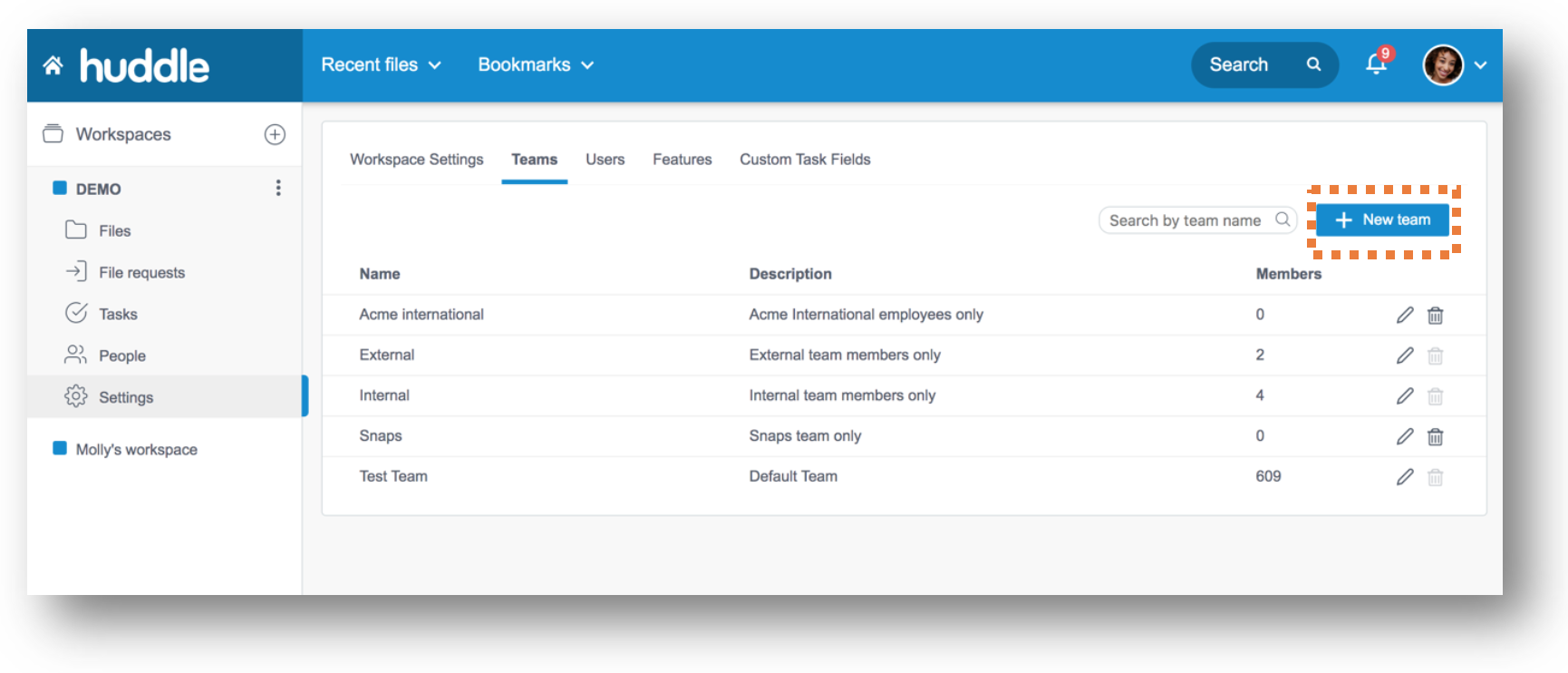Open Files in DEMO workspace
Viewport: 1568px width, 673px height.
point(114,230)
